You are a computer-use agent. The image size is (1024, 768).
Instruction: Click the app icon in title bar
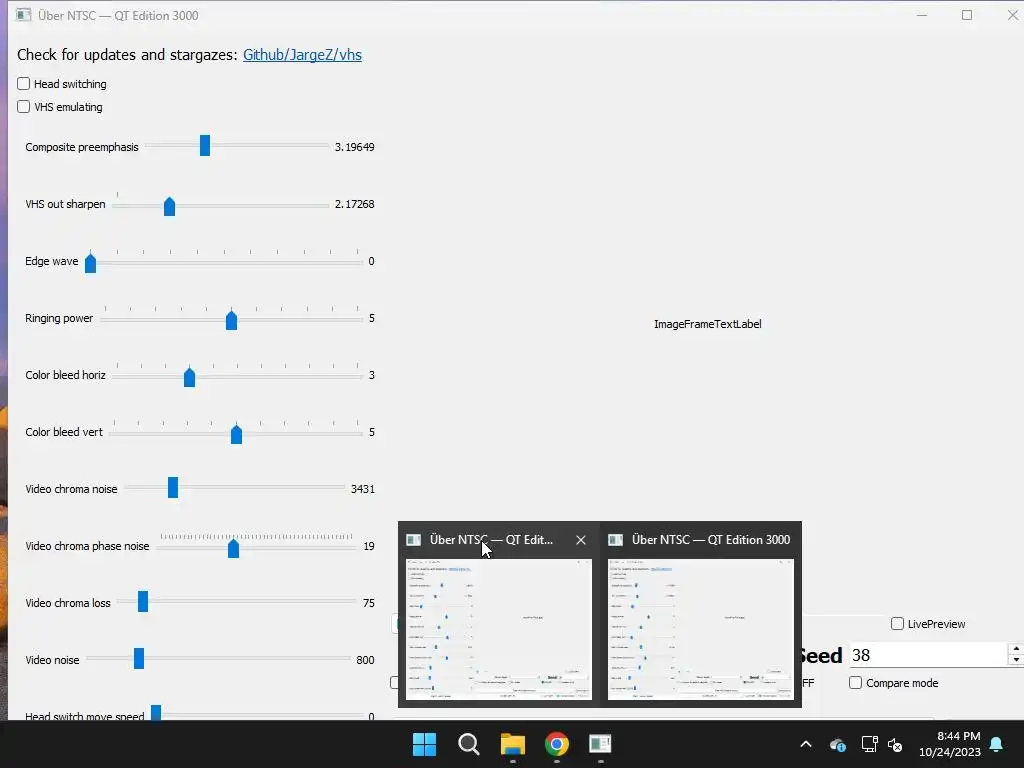point(24,15)
